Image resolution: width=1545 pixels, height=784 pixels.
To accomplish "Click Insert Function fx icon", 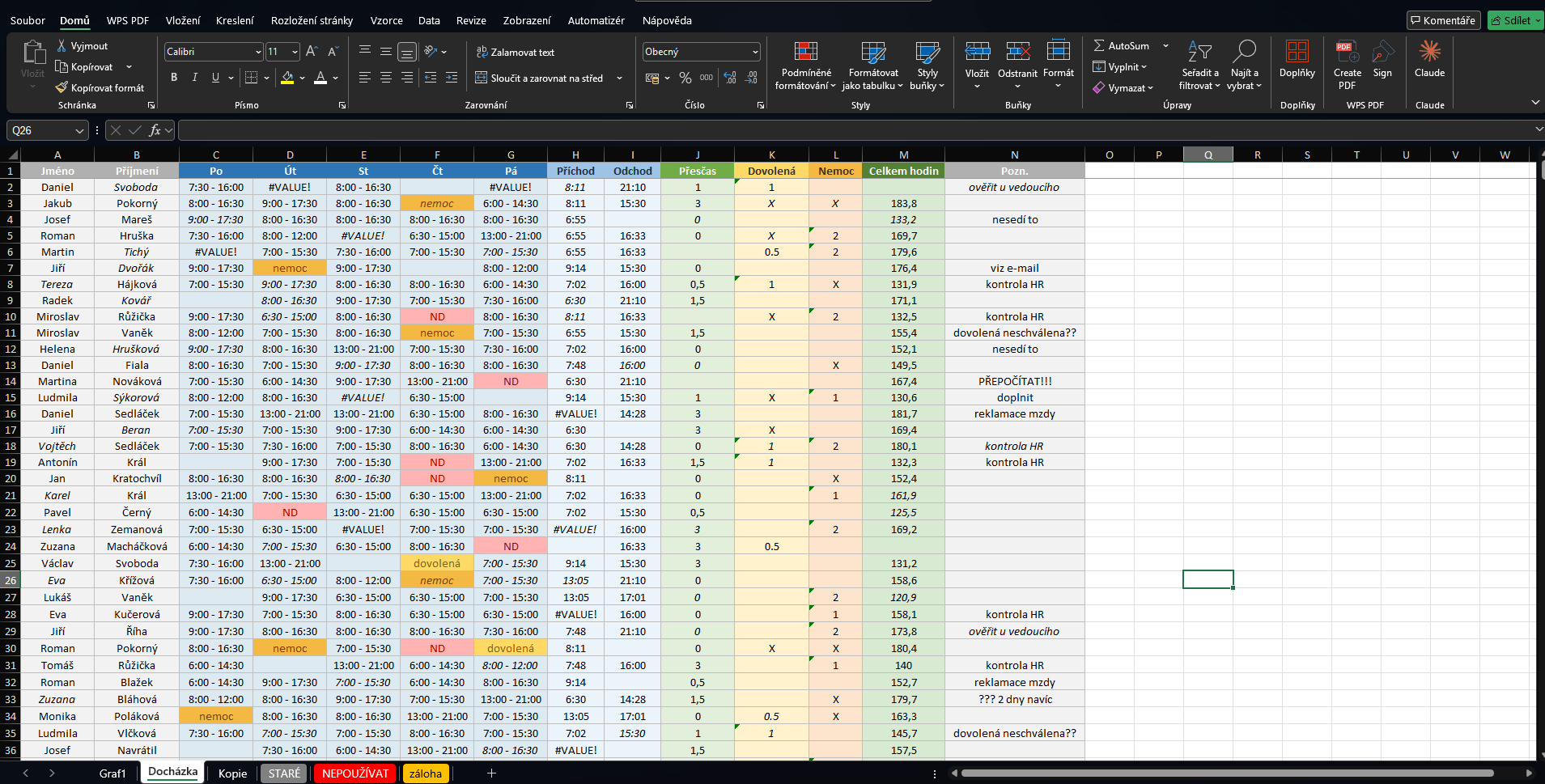I will tap(155, 130).
